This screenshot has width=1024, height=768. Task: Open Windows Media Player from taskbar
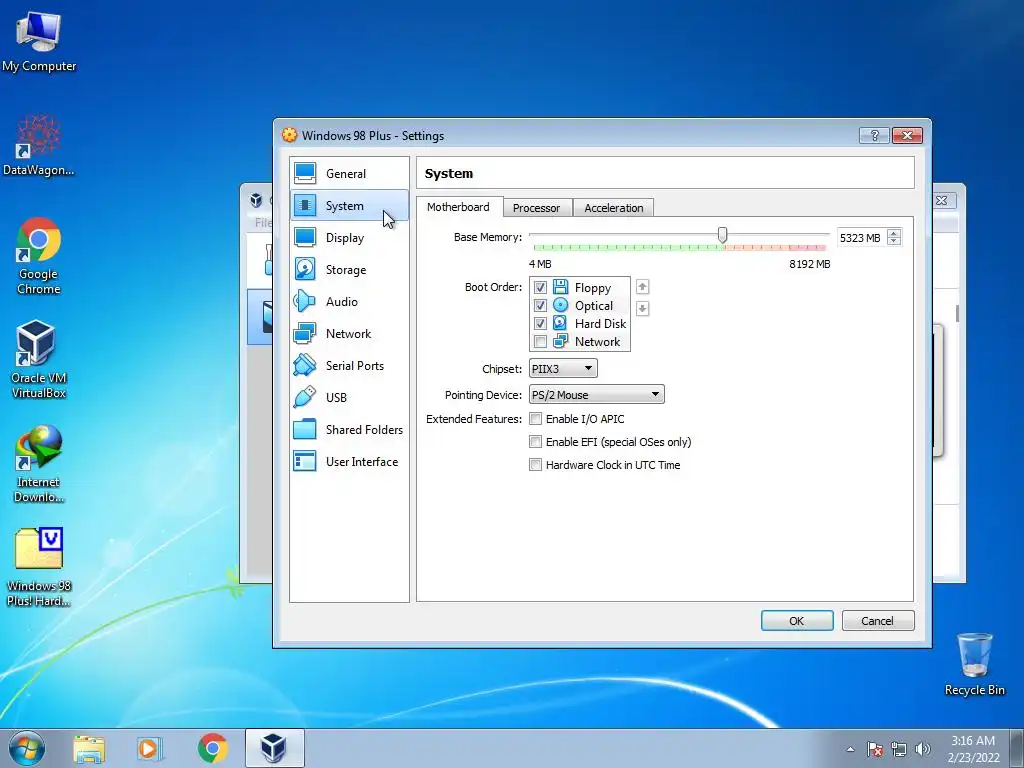pos(149,749)
